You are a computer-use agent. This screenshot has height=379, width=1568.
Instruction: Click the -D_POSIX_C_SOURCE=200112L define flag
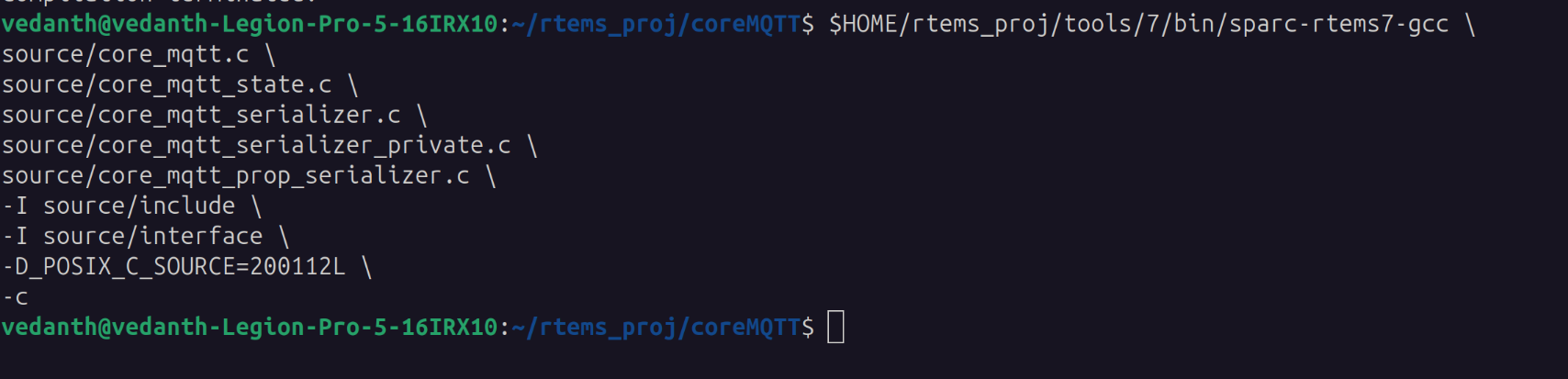pos(174,267)
